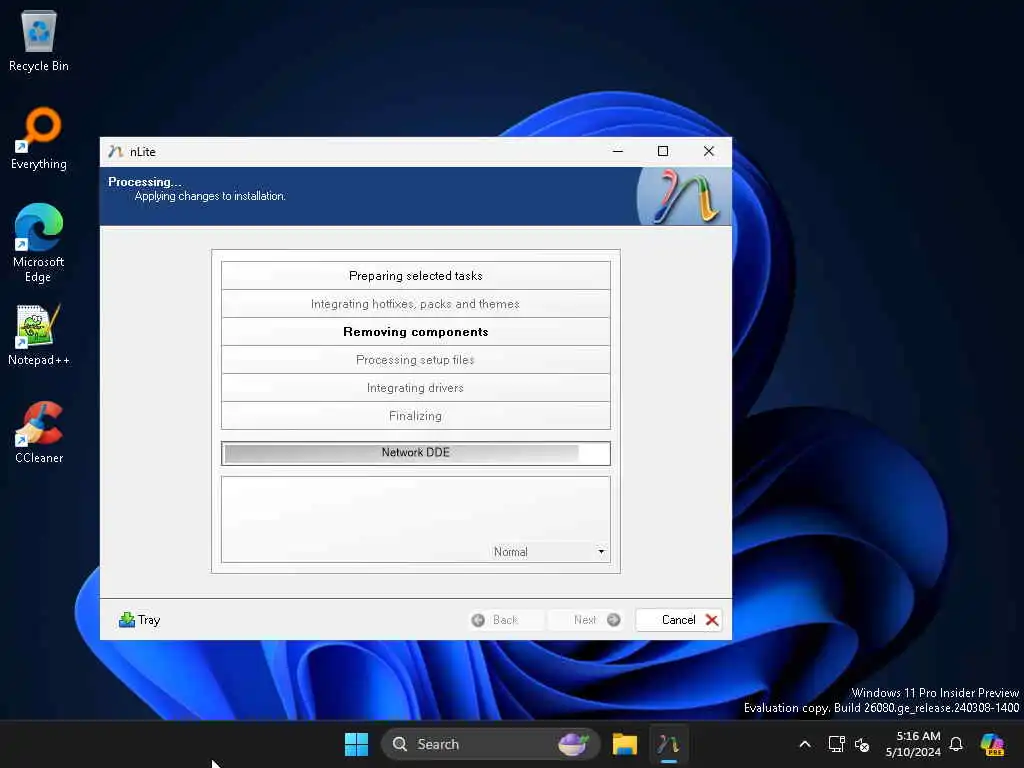Viewport: 1024px width, 768px height.
Task: Select the Processing setup files step
Action: tap(415, 360)
